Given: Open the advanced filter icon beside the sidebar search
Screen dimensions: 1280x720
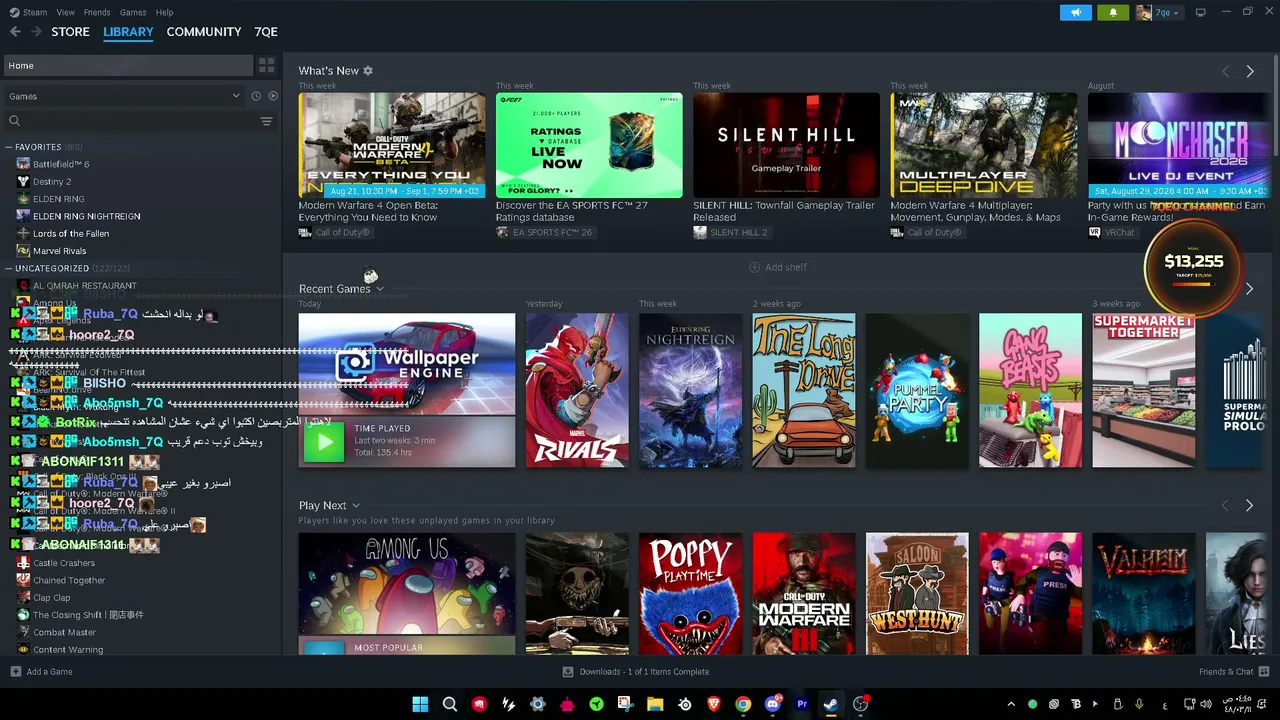Looking at the screenshot, I should point(266,121).
